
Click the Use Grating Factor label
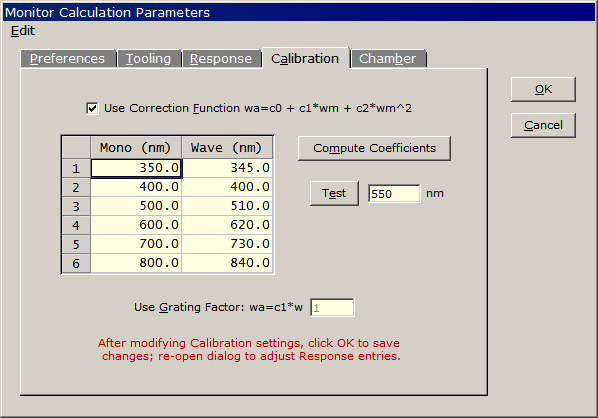point(219,307)
